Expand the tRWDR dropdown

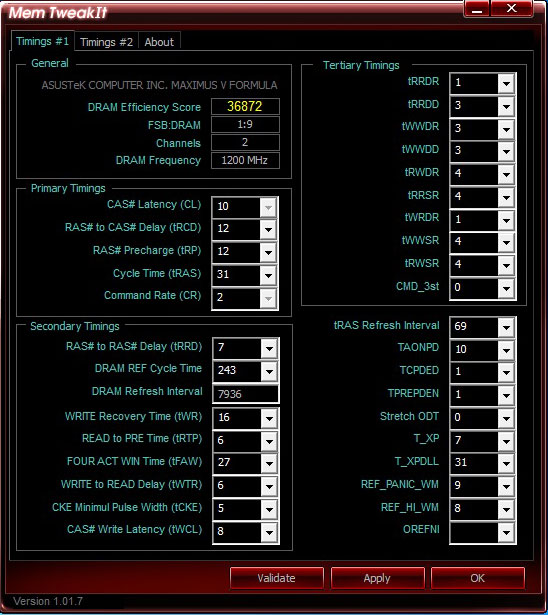pyautogui.click(x=506, y=174)
